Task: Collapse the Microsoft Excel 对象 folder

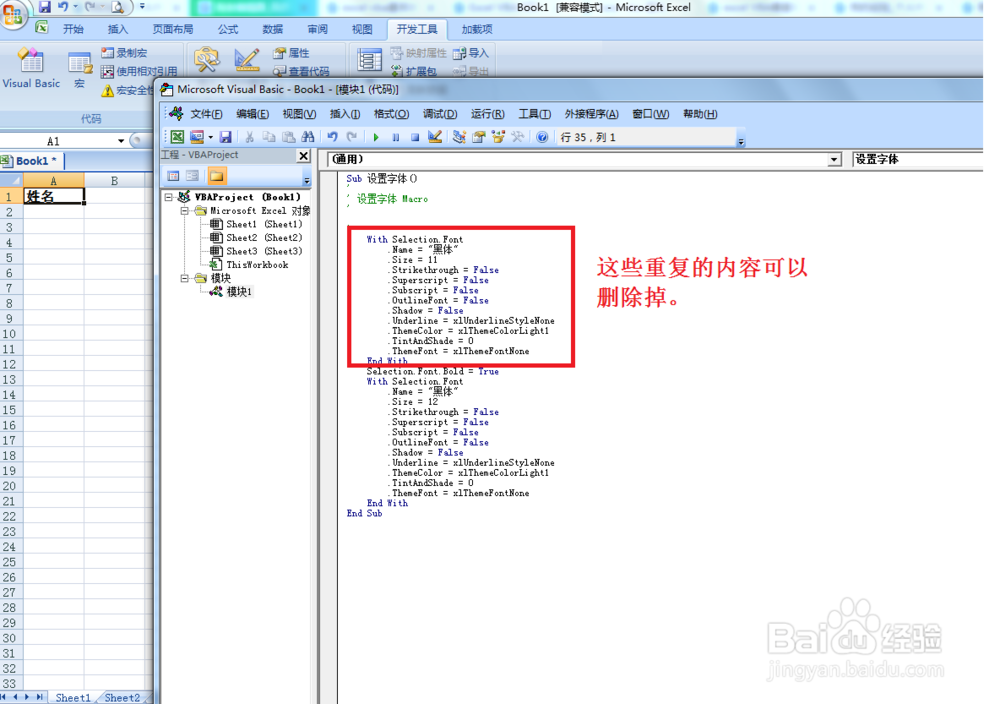Action: (184, 211)
